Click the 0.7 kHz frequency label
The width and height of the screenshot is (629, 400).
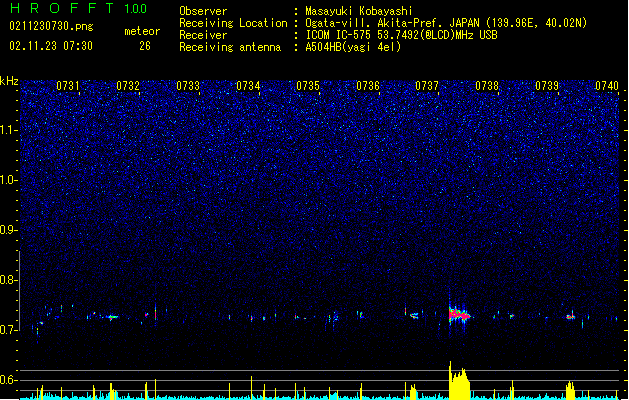point(8,330)
